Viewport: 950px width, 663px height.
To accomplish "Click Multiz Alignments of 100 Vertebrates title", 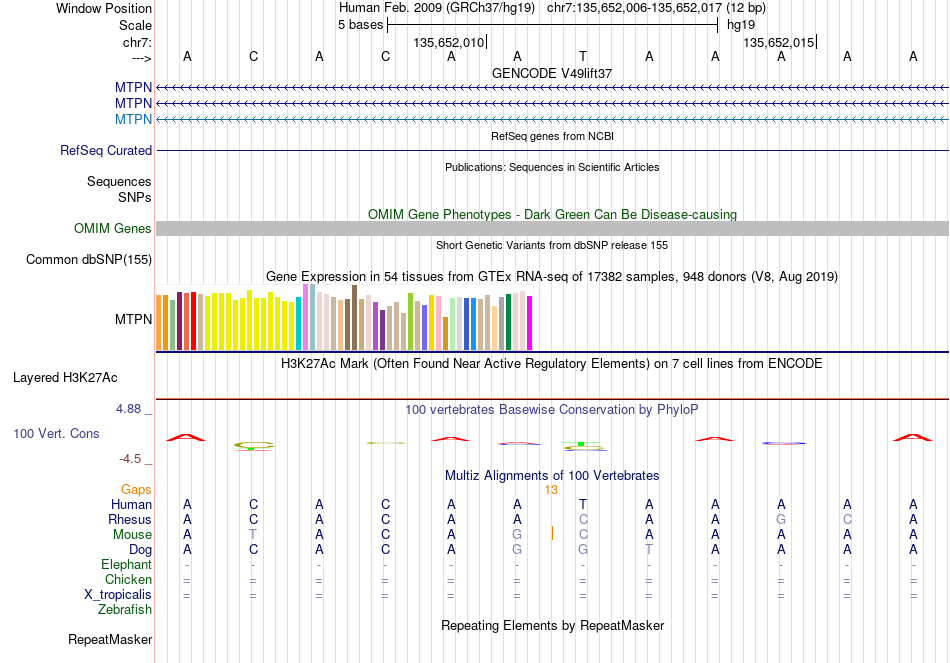I will [552, 476].
